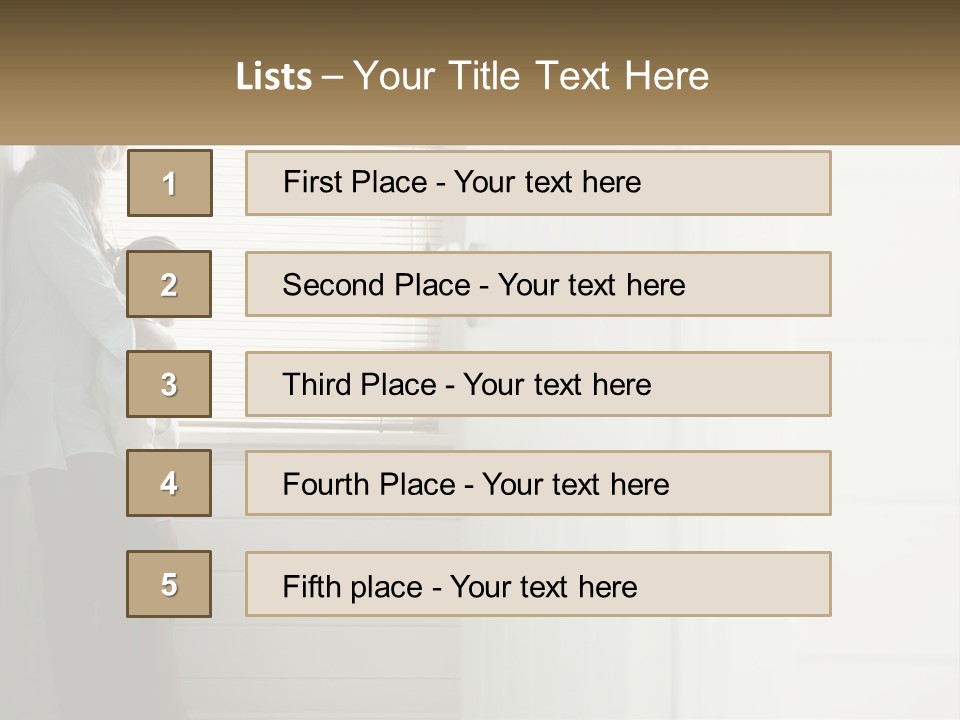Viewport: 960px width, 720px height.
Task: Click the word Second in the list
Action: pos(333,285)
